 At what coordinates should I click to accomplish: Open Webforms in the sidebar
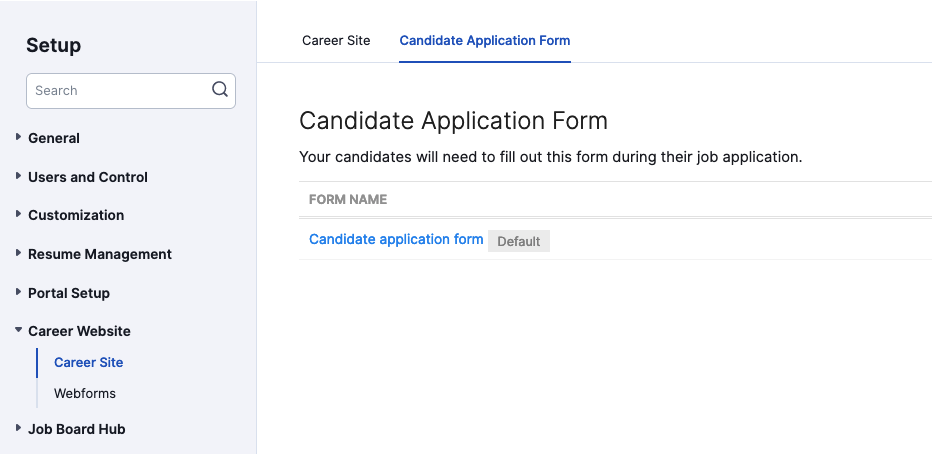point(84,393)
